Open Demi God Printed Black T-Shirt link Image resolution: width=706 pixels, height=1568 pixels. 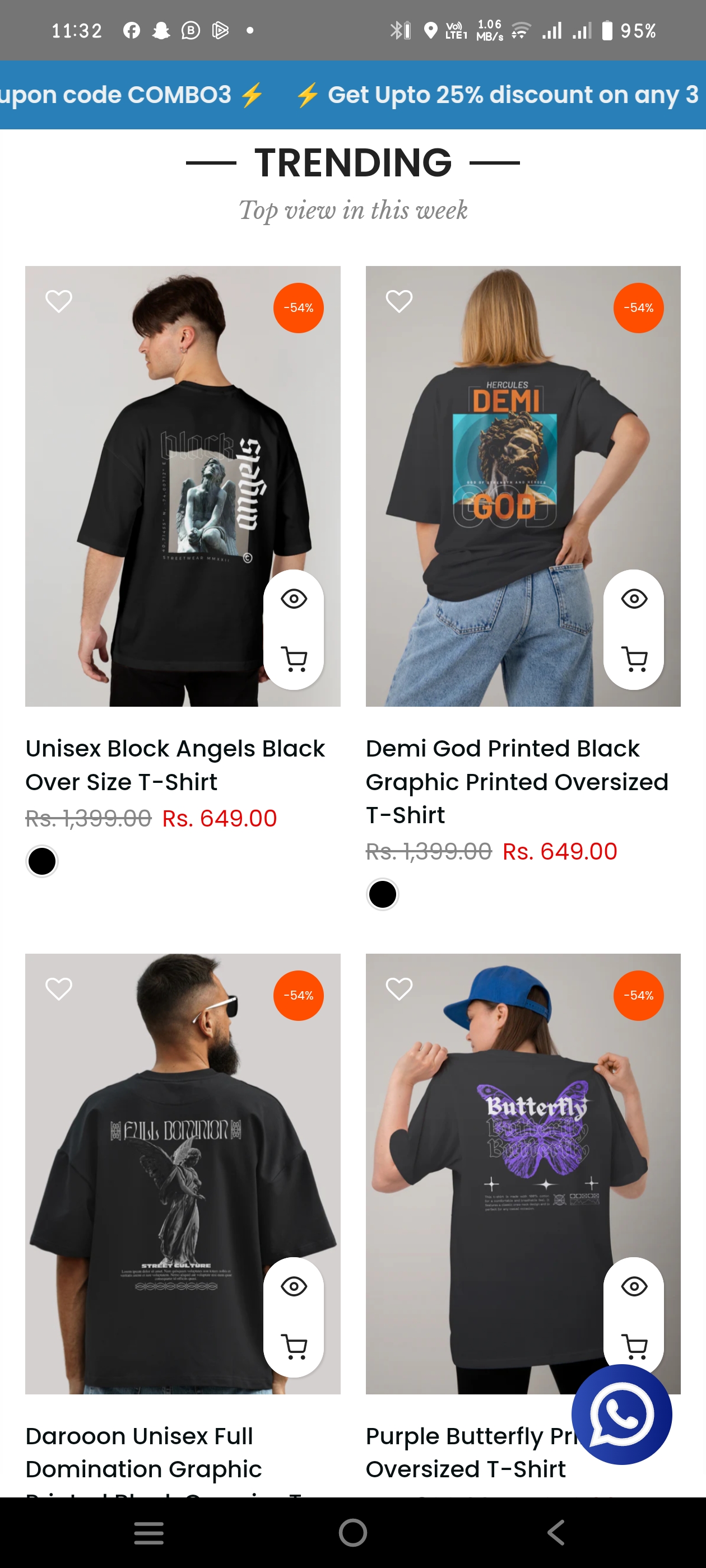click(517, 782)
